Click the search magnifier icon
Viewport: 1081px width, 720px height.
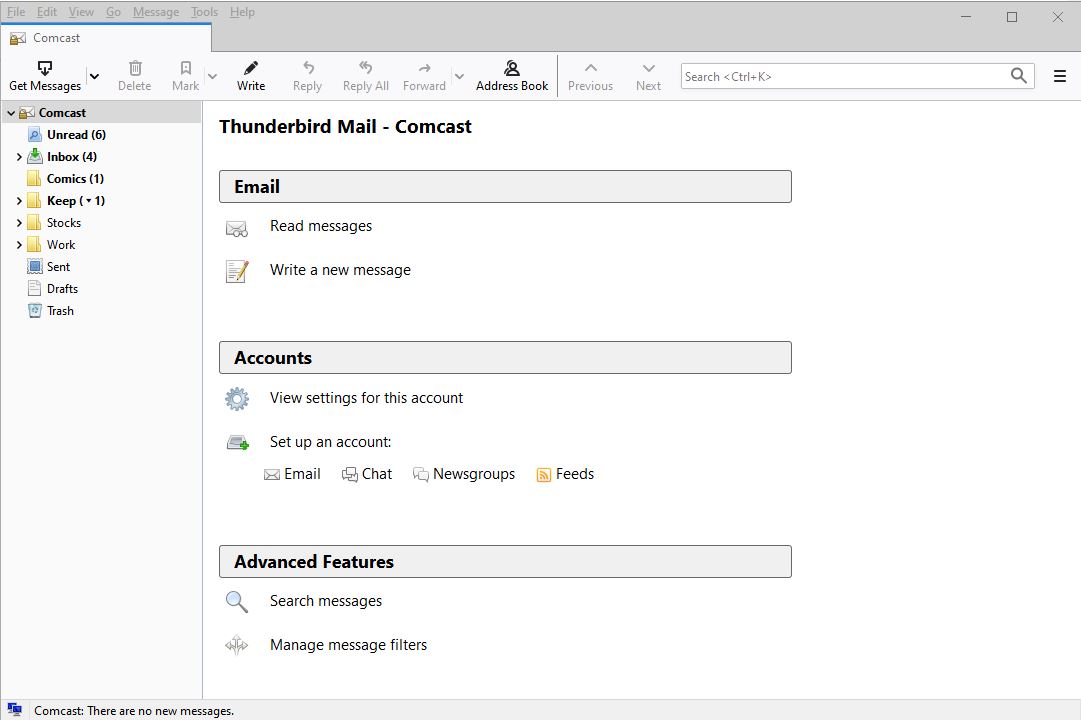pyautogui.click(x=1018, y=76)
